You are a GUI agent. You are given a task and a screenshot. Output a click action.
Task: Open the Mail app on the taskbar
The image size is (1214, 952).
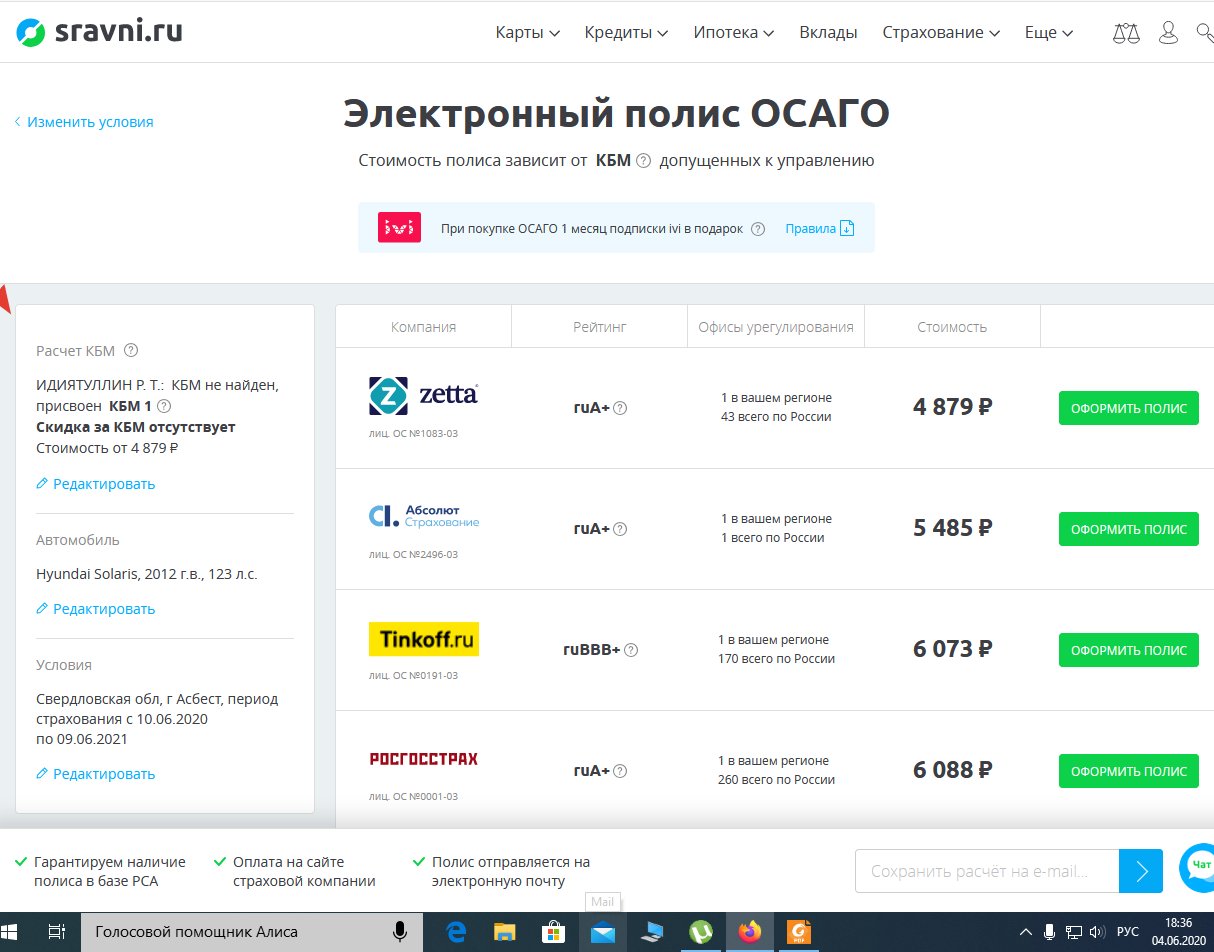click(x=602, y=932)
